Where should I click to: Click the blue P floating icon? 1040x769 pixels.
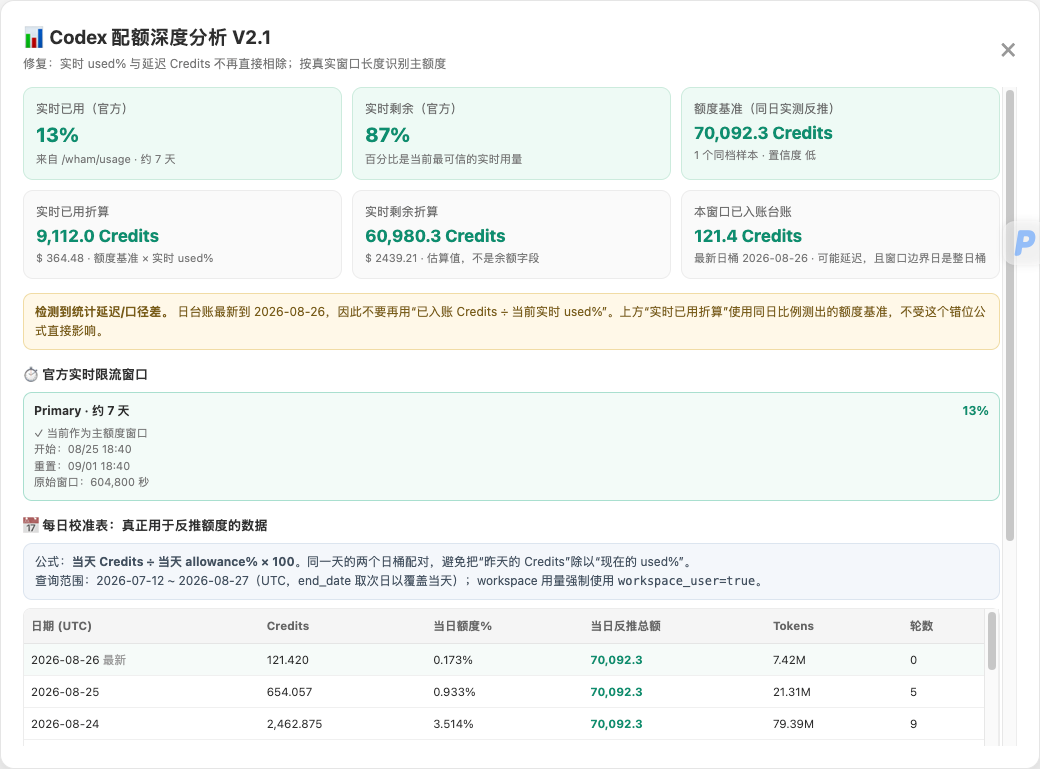pos(1024,243)
